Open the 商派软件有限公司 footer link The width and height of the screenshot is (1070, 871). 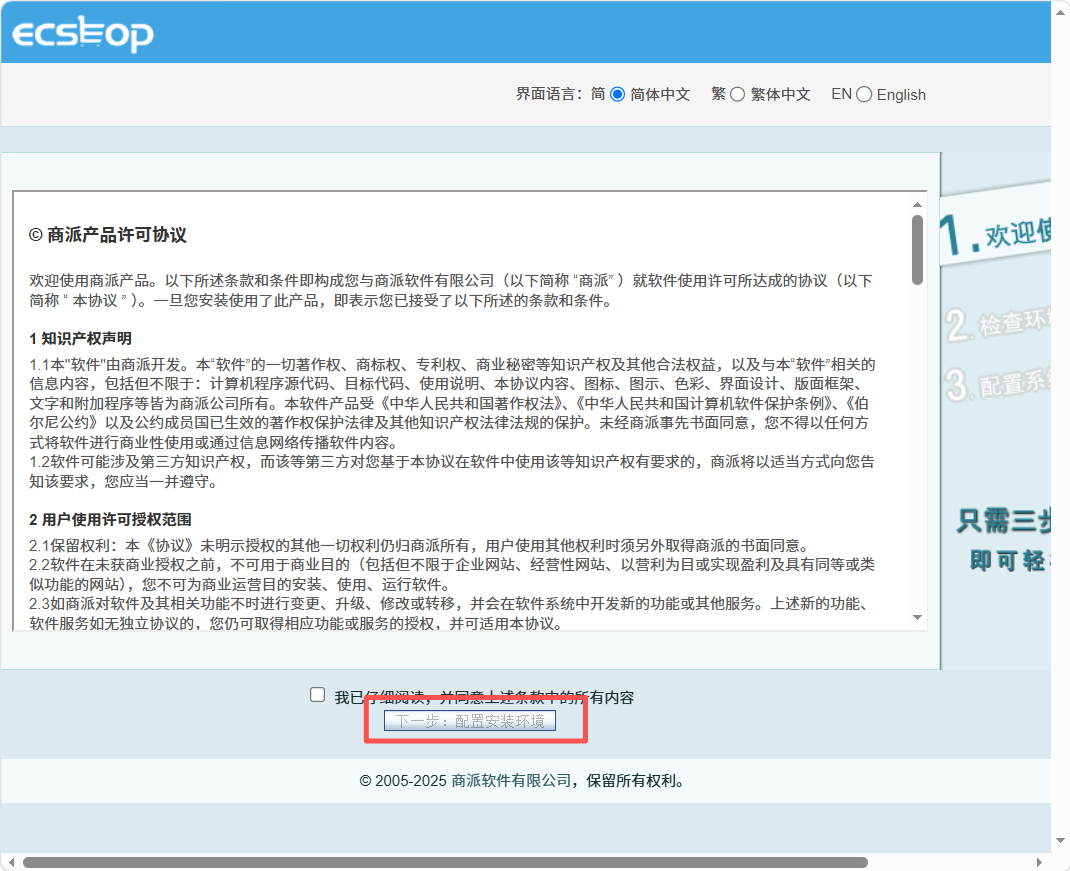pos(511,780)
